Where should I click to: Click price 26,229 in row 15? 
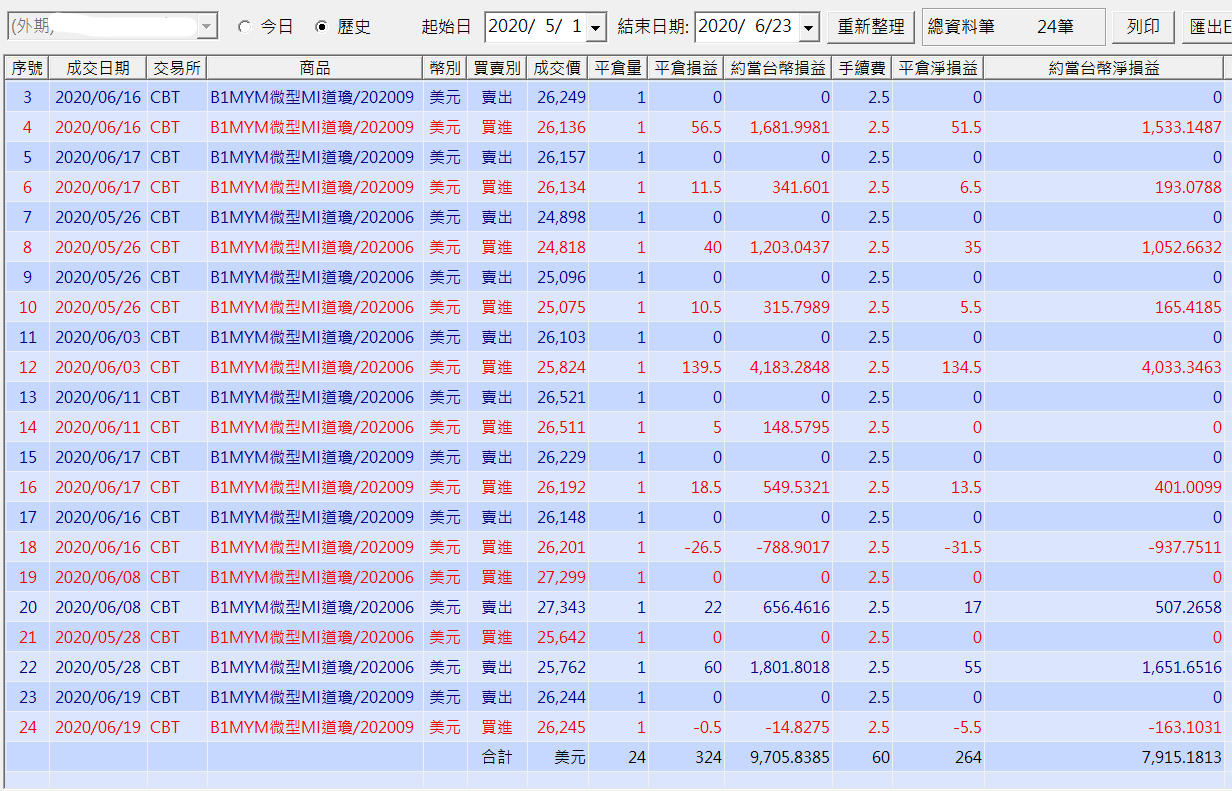[x=561, y=457]
